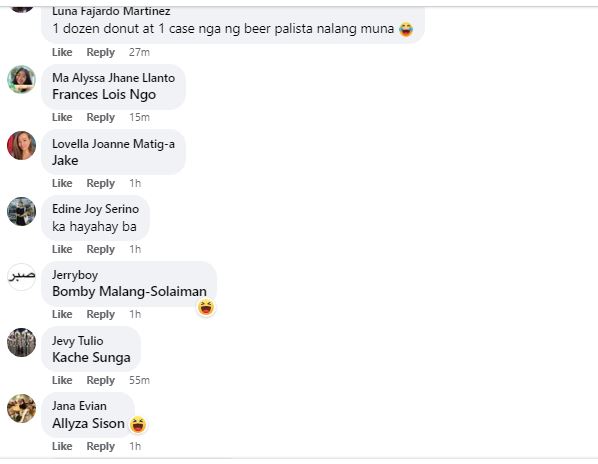Viewport: 598px width, 464px height.
Task: Open tagged profile Allyza Sison
Action: (x=88, y=424)
